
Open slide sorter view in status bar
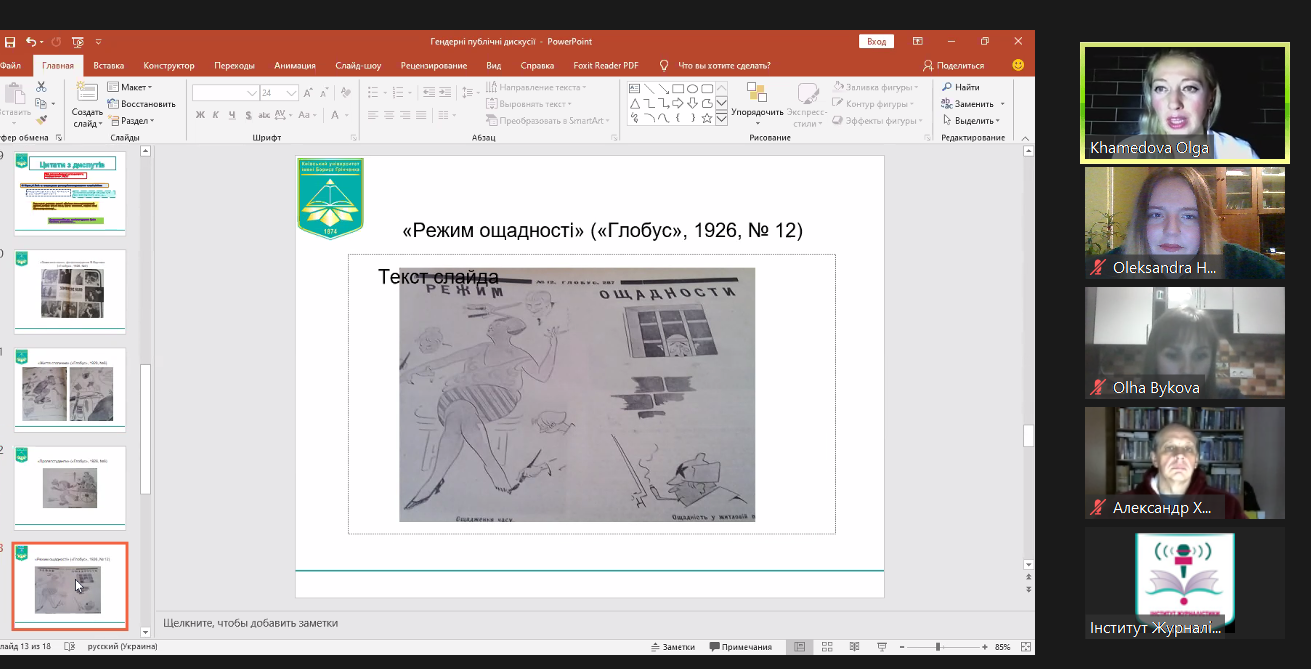pos(825,647)
